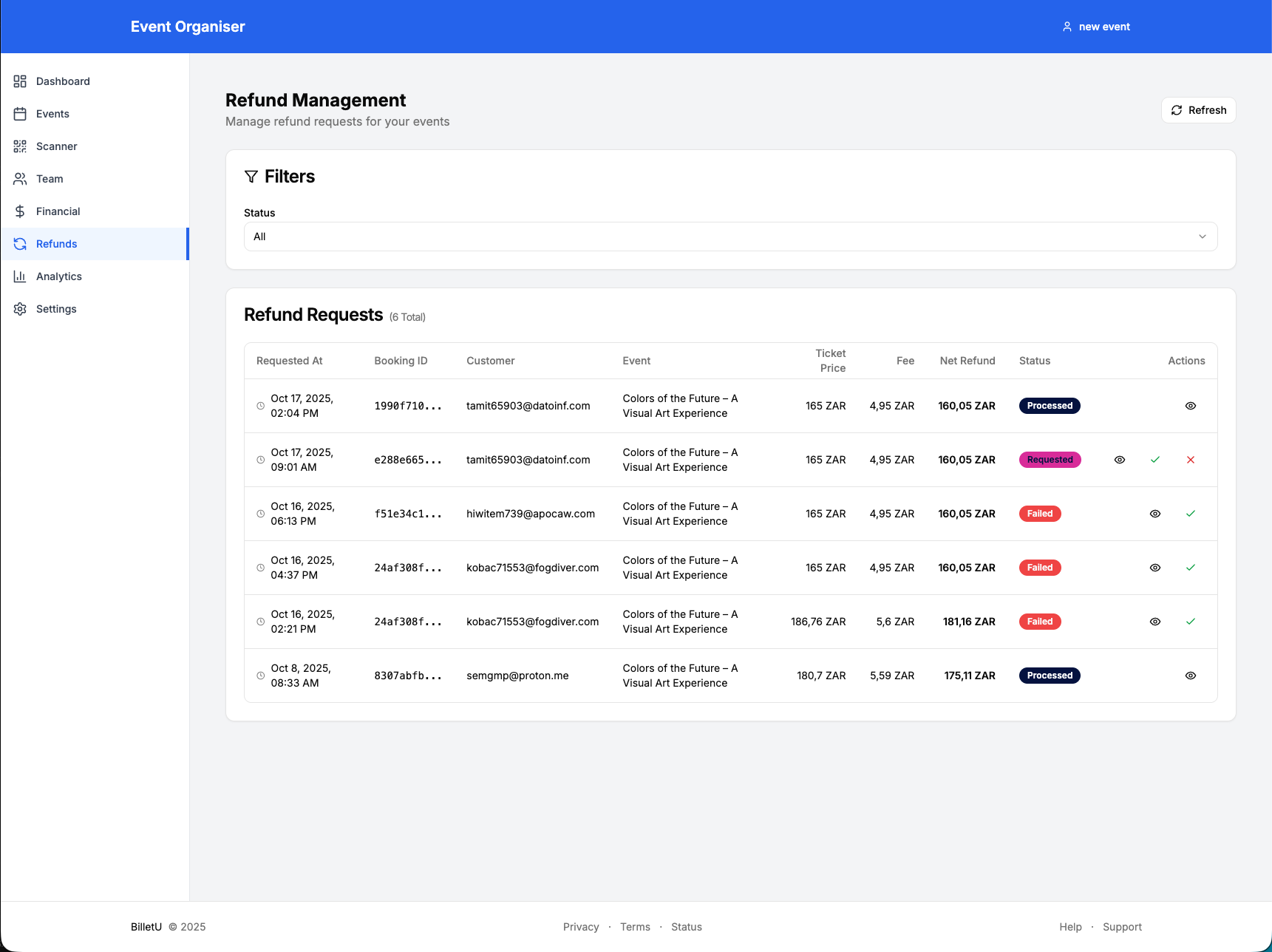
Task: Click the Settings gear icon in sidebar
Action: 20,309
